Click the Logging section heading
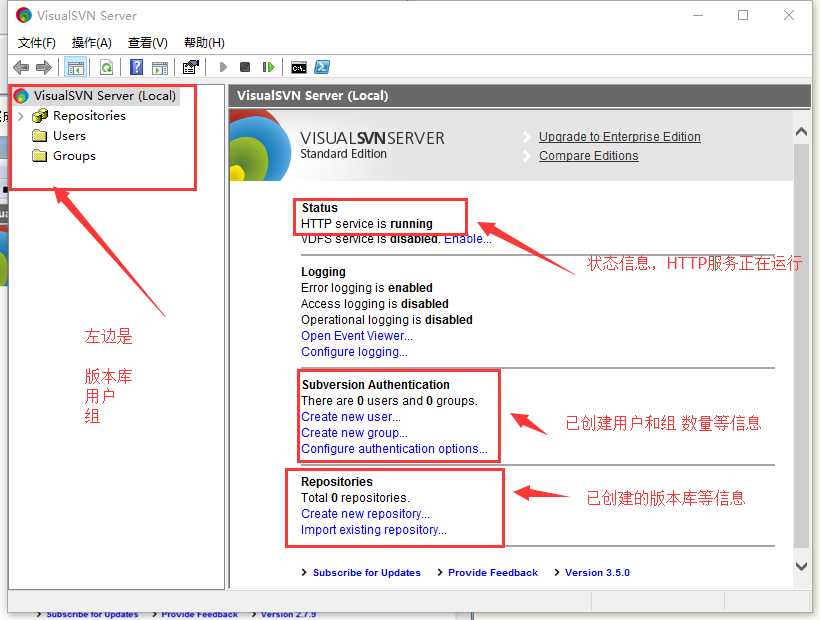The image size is (820, 620). click(x=323, y=272)
